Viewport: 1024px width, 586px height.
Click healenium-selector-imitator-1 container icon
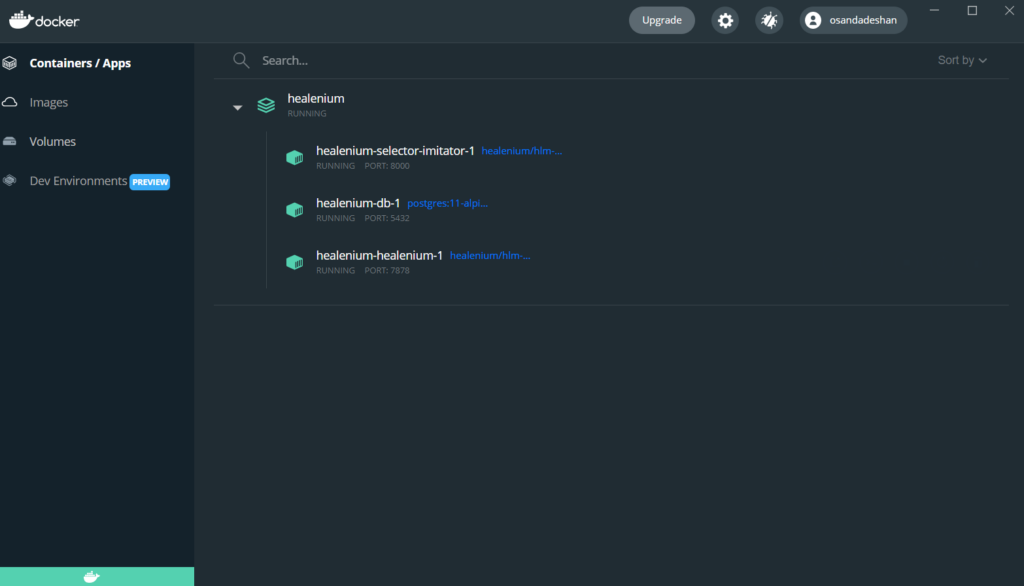click(294, 158)
